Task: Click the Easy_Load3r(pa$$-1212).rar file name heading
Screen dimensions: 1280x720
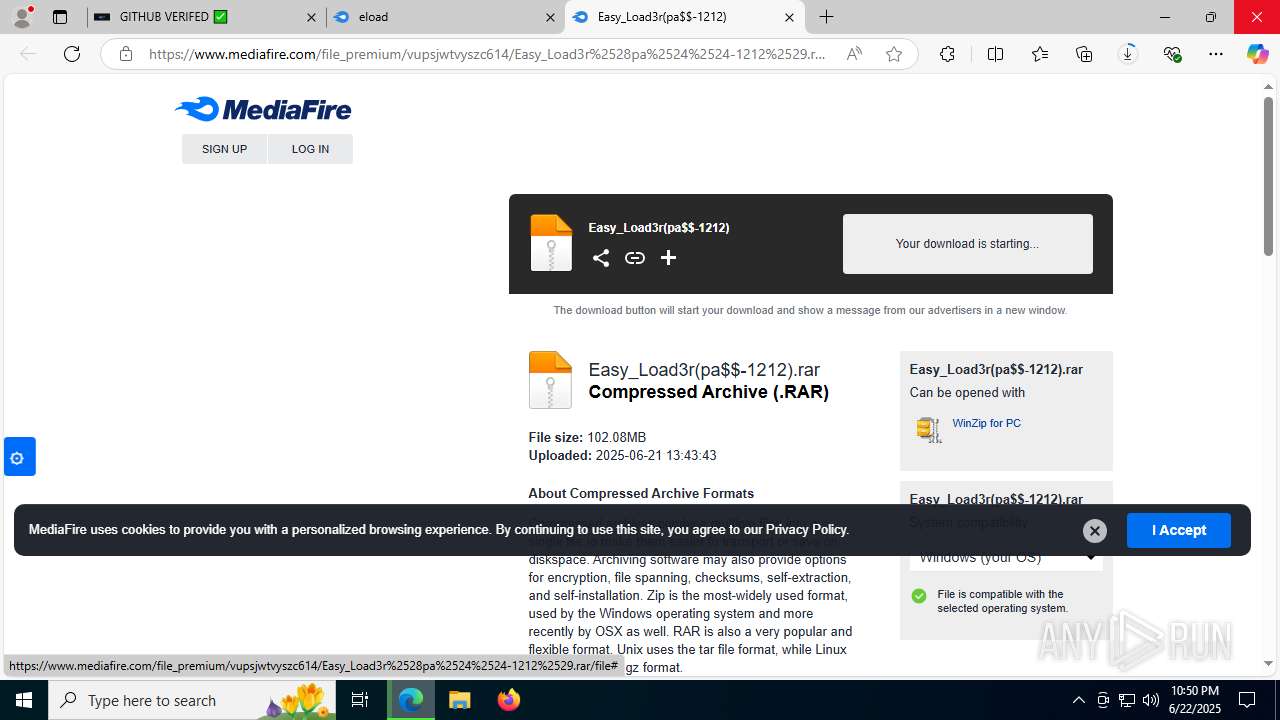Action: coord(704,370)
